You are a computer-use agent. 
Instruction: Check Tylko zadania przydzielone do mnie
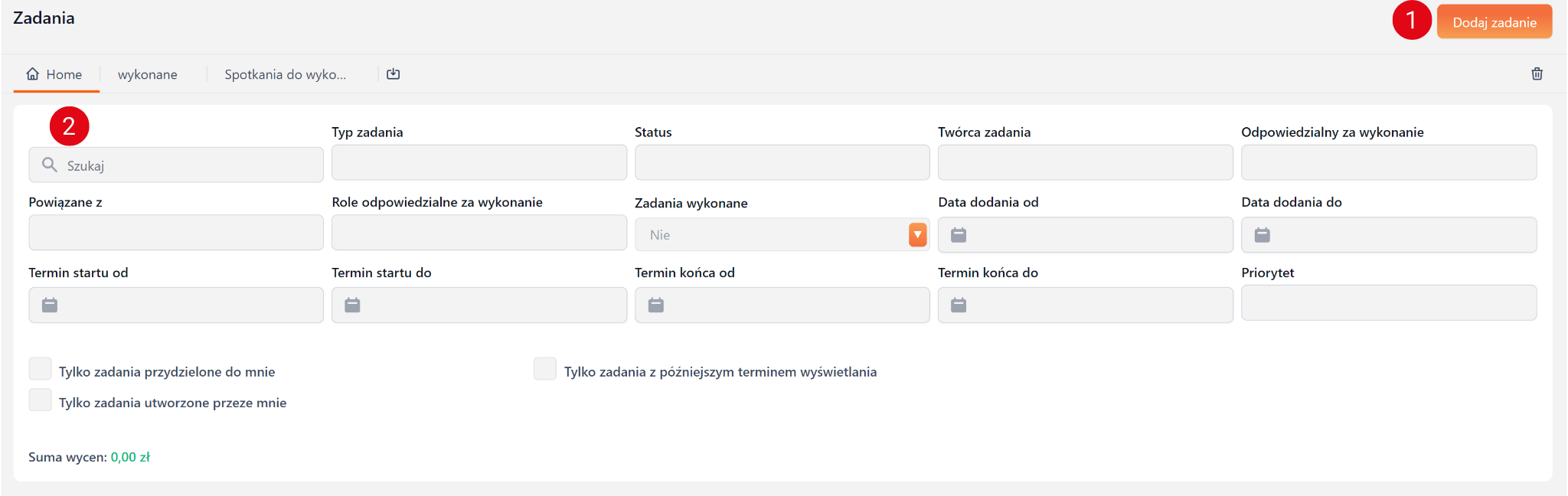click(41, 369)
